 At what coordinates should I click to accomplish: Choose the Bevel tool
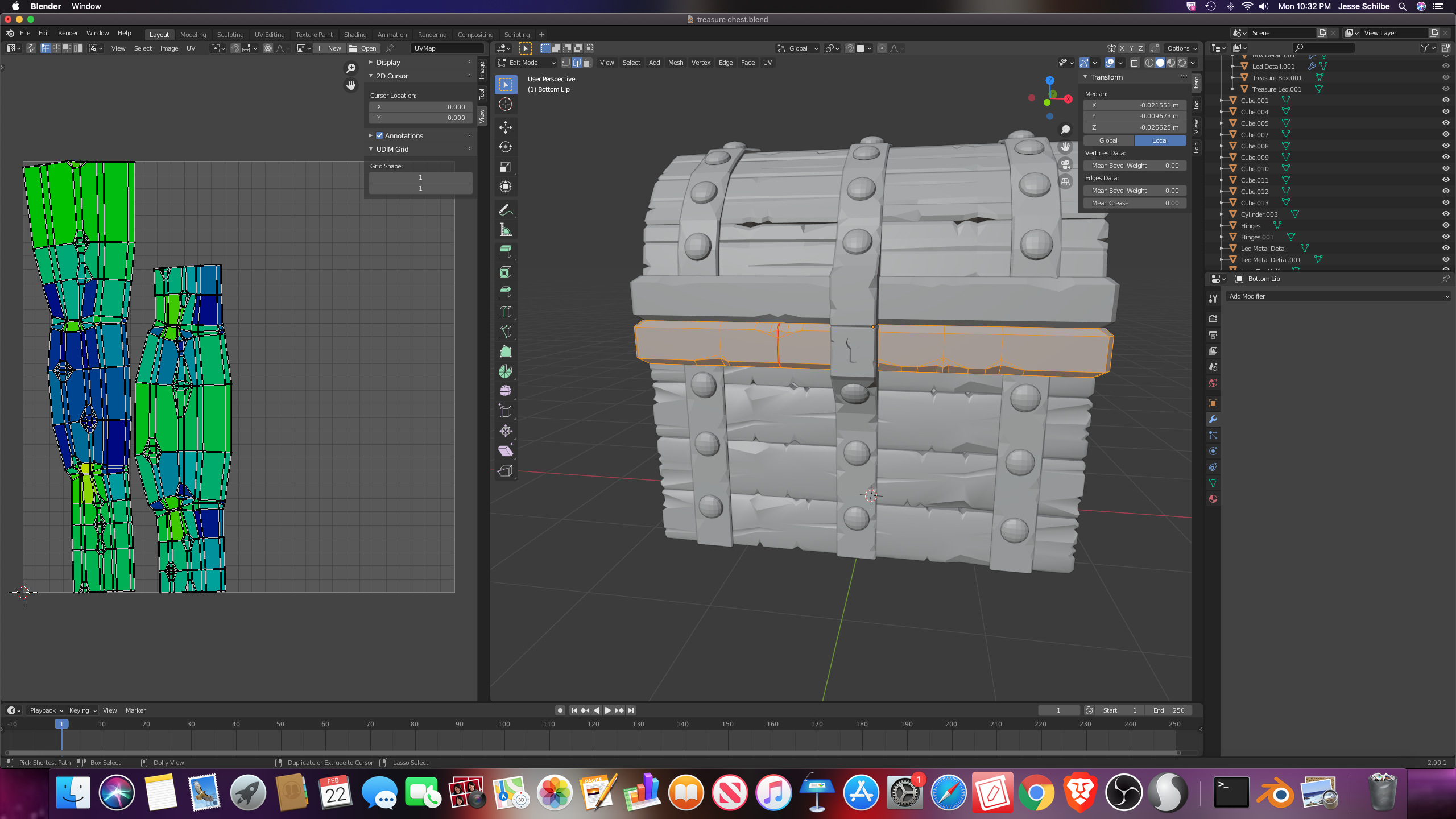(x=505, y=292)
